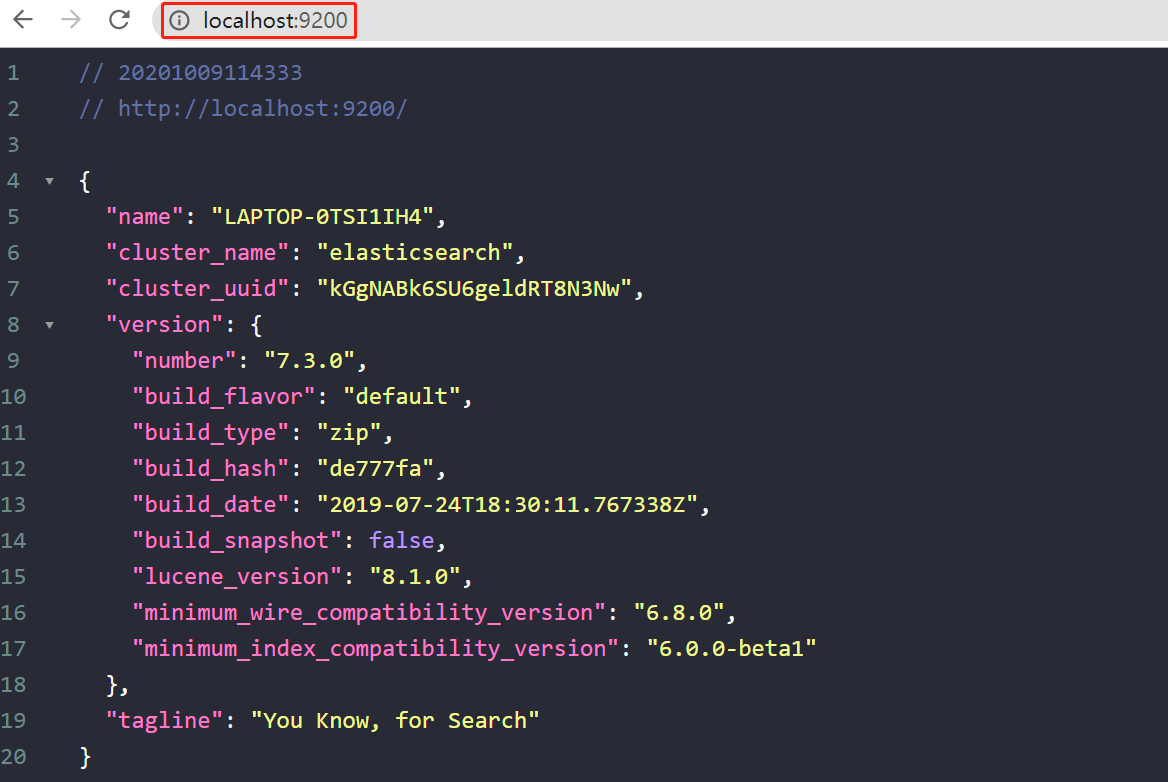Select the "cluster_name" key

point(197,252)
